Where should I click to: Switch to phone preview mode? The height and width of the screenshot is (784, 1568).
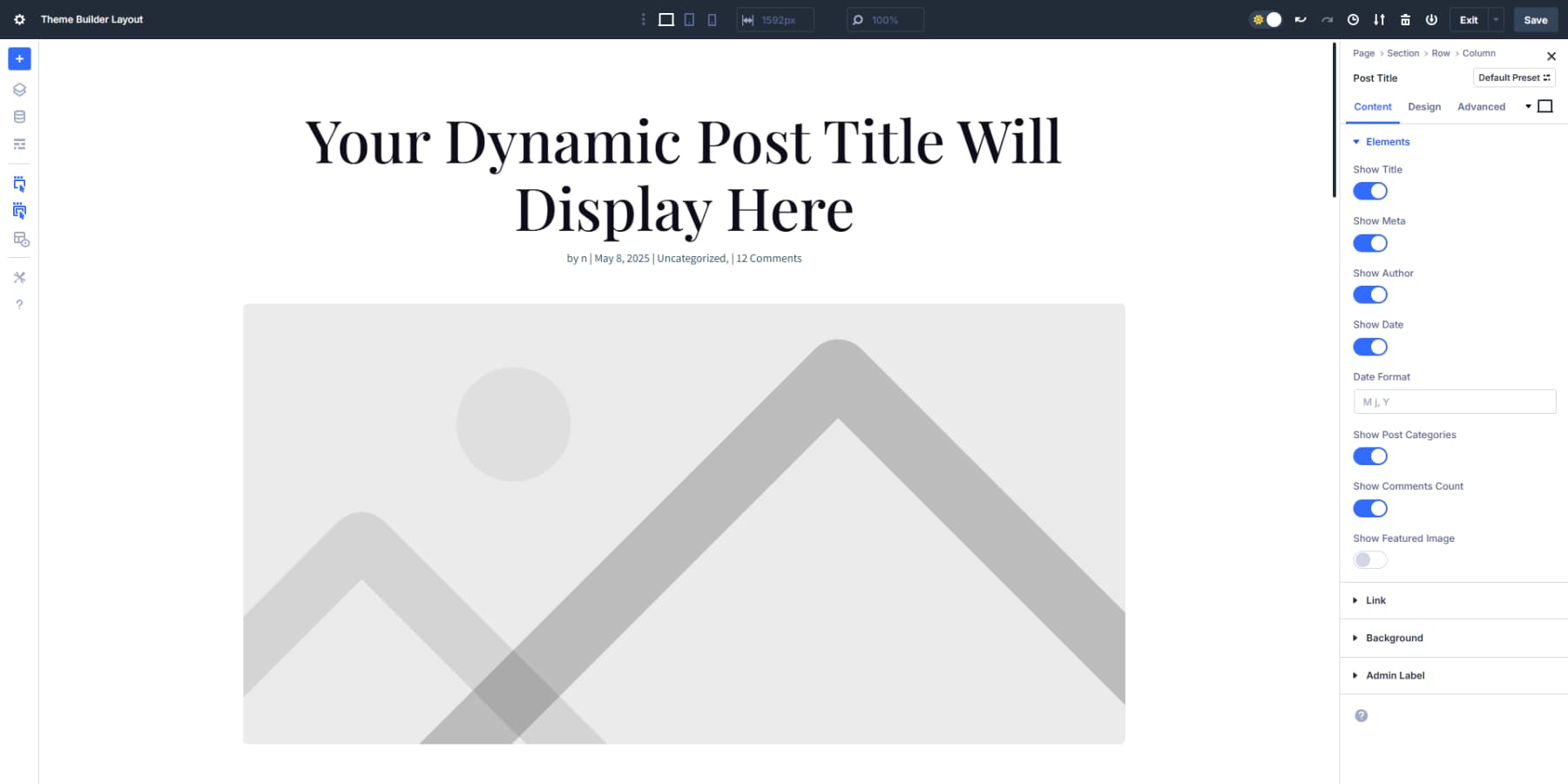pos(711,19)
